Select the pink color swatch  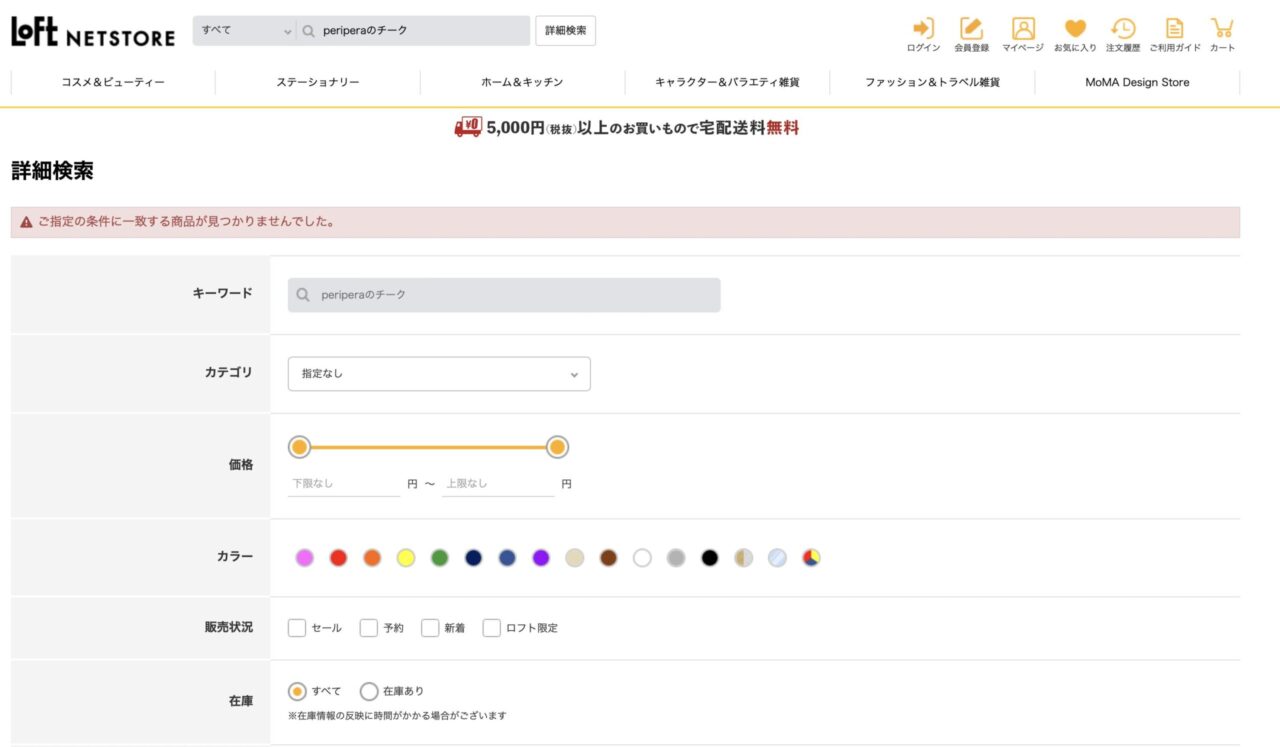tap(305, 558)
